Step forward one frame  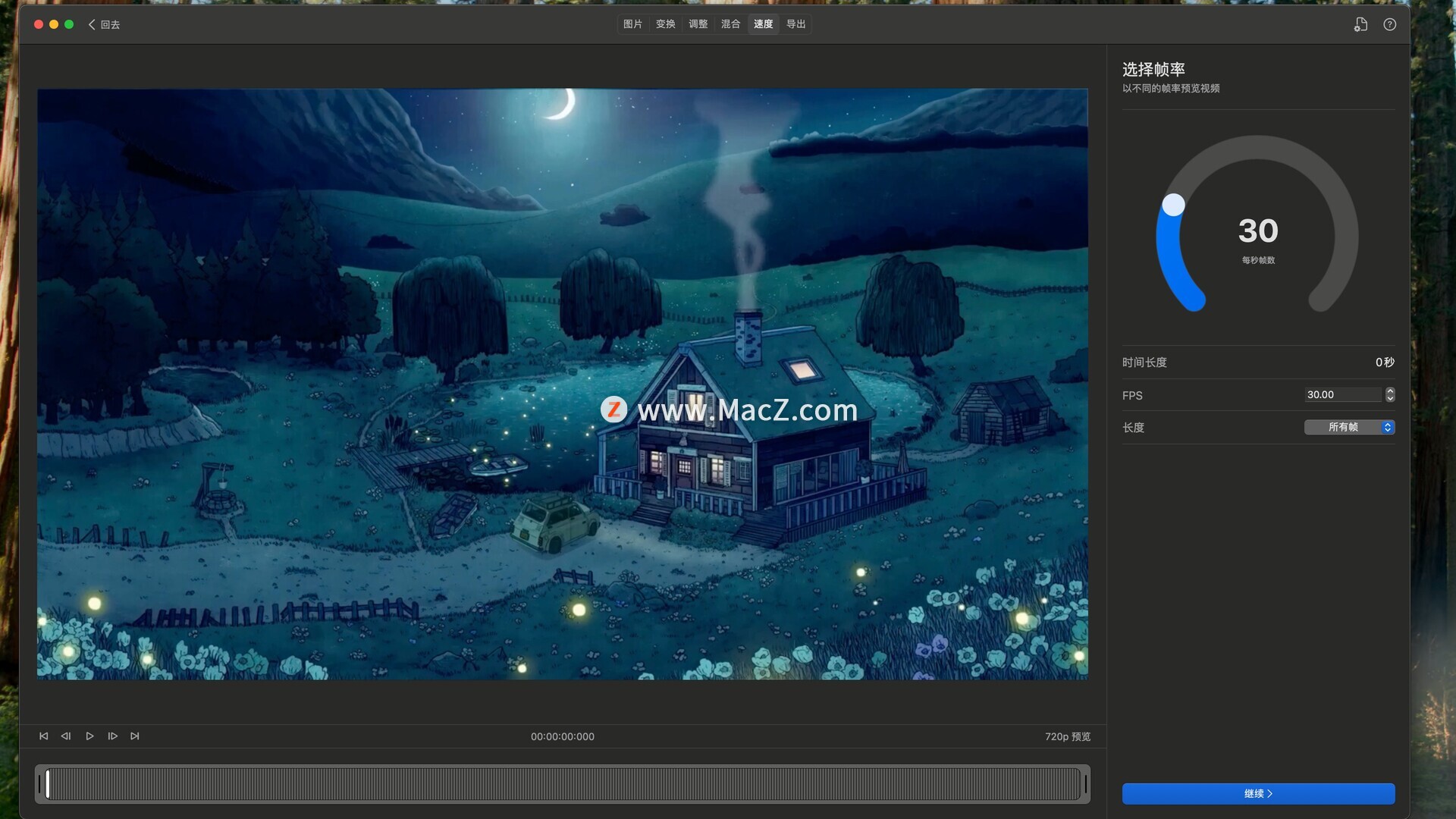[x=112, y=736]
